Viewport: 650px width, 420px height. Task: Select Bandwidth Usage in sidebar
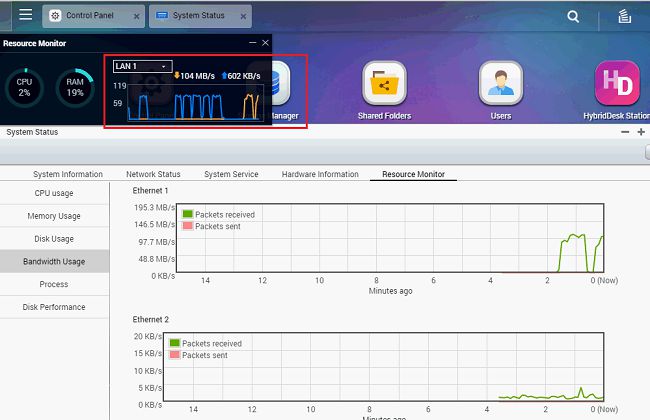pos(54,262)
